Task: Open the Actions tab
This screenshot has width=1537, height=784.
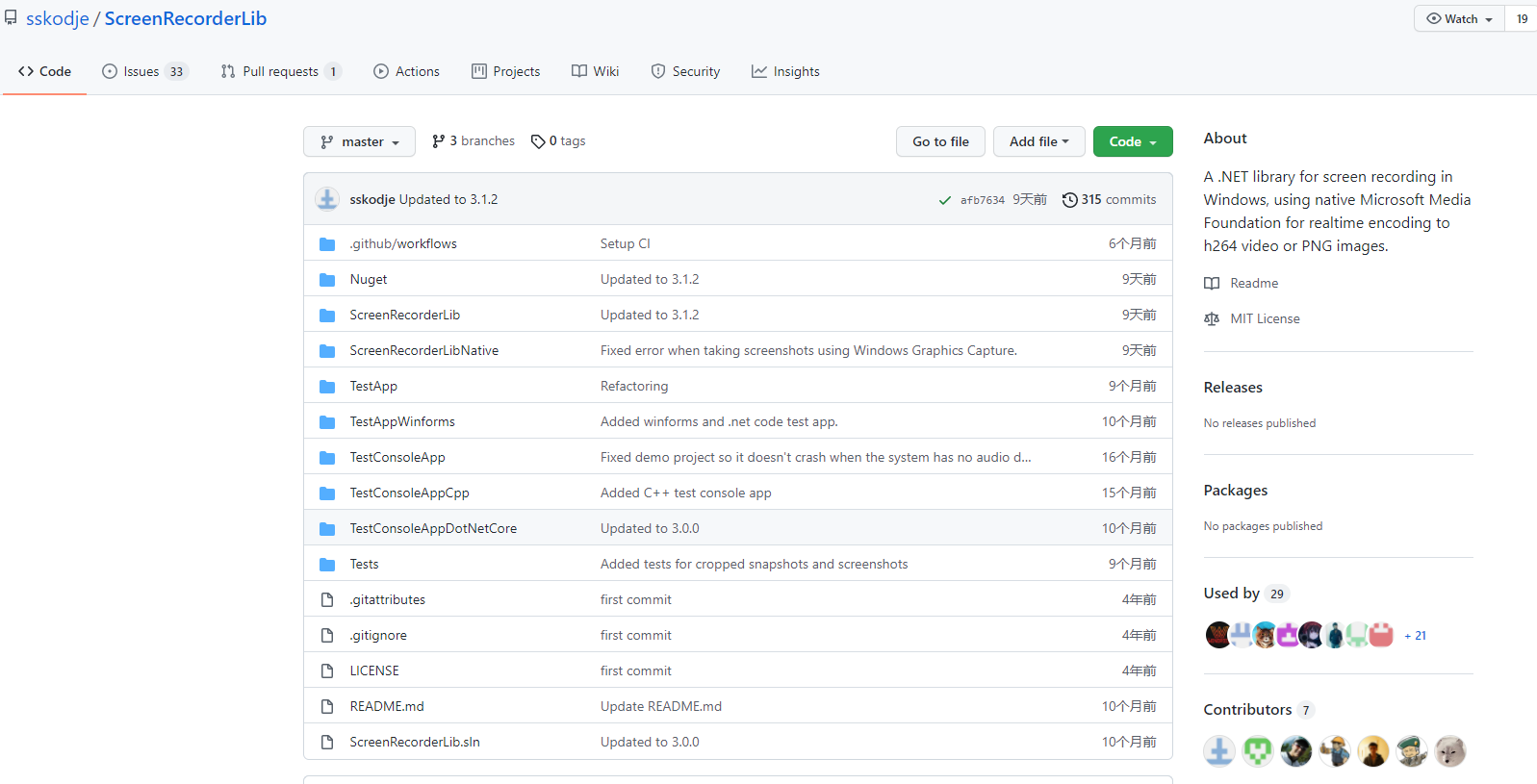Action: pos(406,71)
